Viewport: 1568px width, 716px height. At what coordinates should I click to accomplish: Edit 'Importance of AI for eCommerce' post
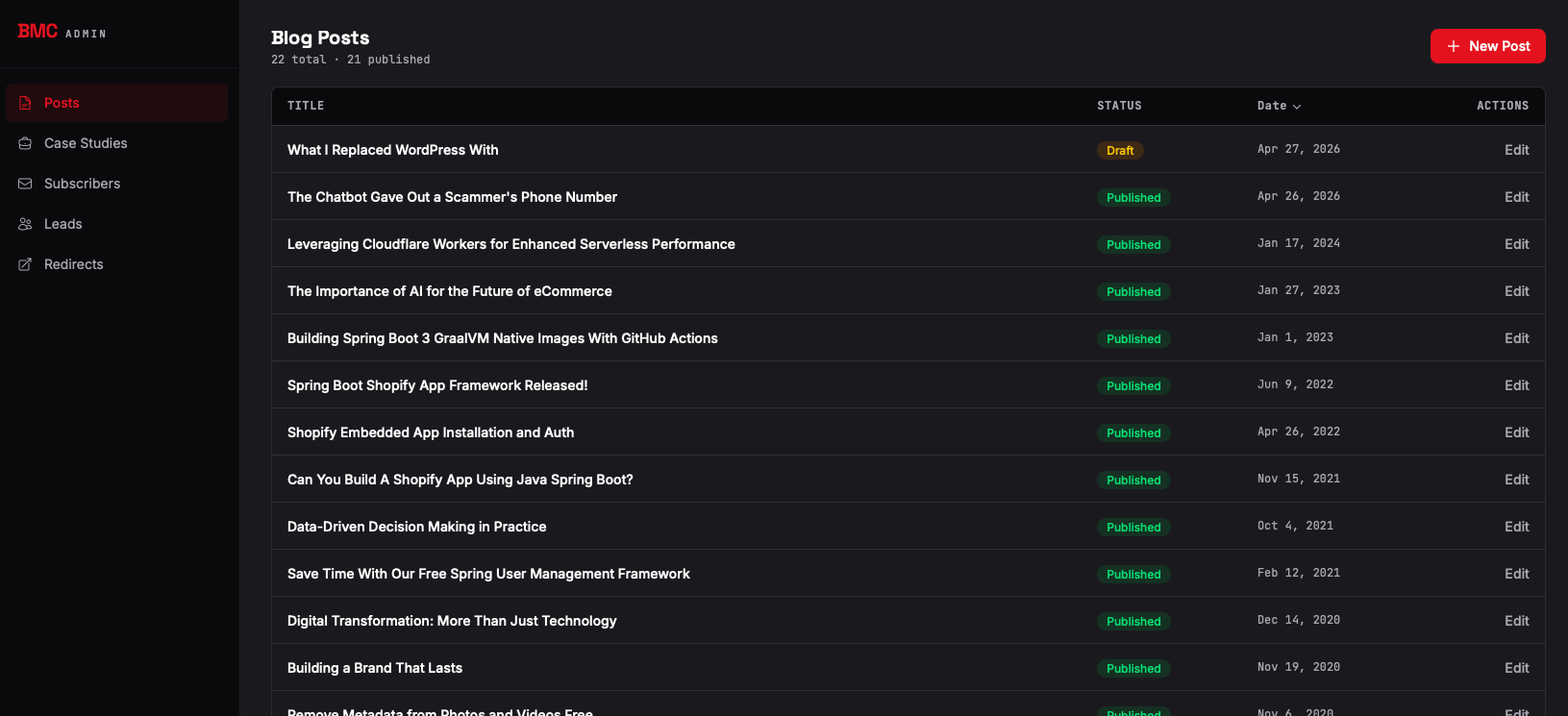click(x=1516, y=291)
